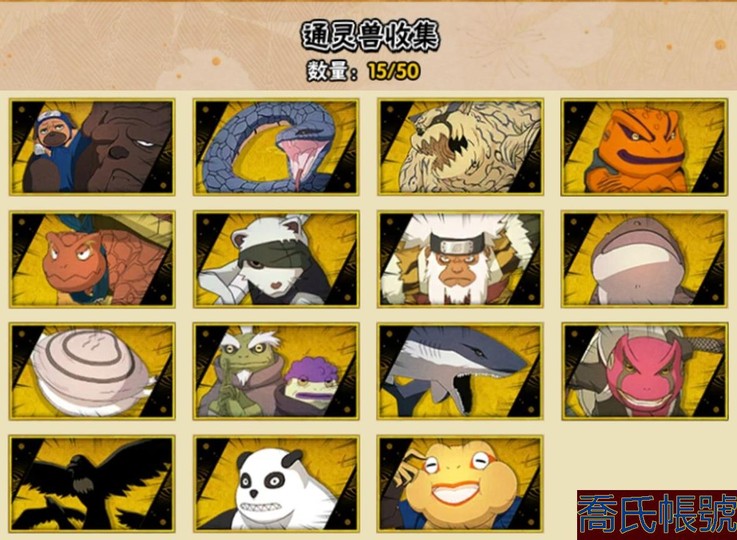The height and width of the screenshot is (540, 737).
Task: Click the 数量 15/50 counter
Action: coord(364,71)
